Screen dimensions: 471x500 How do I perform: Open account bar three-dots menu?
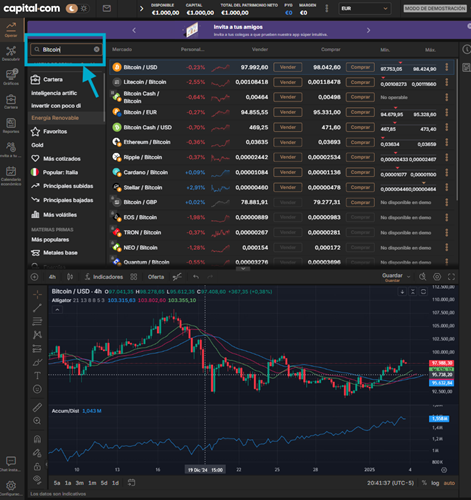[x=326, y=8]
